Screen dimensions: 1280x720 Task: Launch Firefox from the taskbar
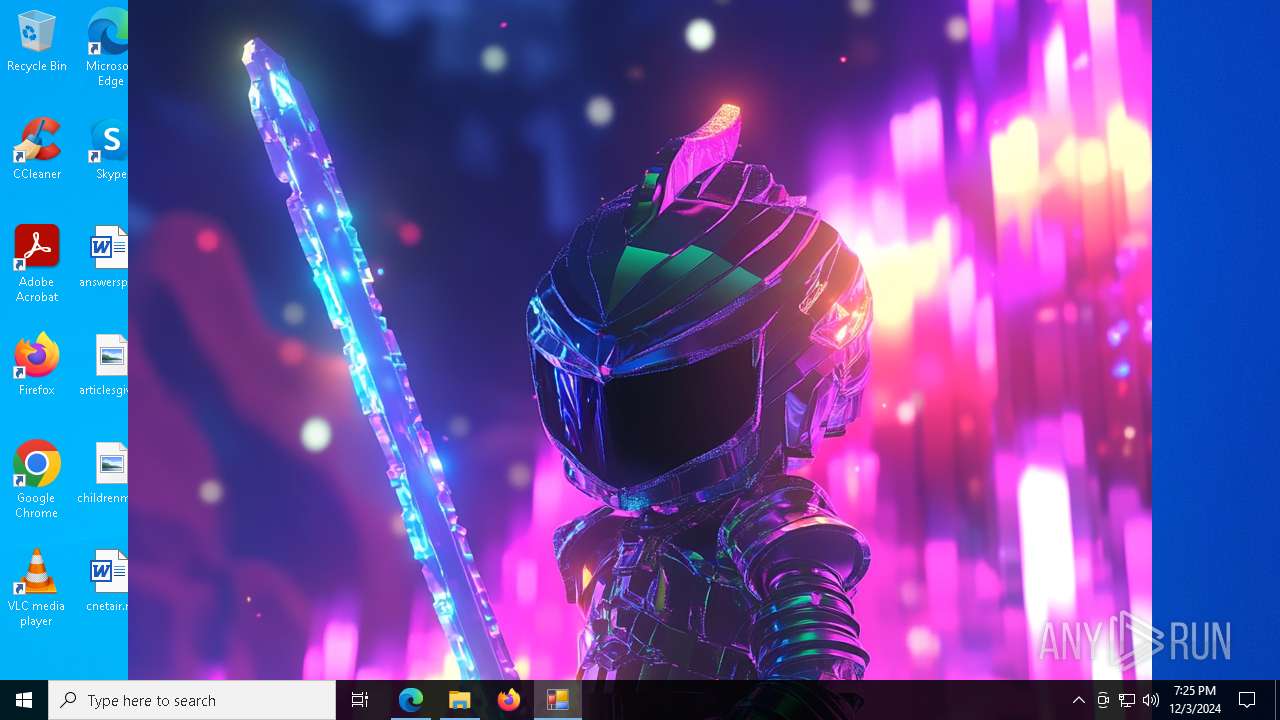[x=509, y=700]
